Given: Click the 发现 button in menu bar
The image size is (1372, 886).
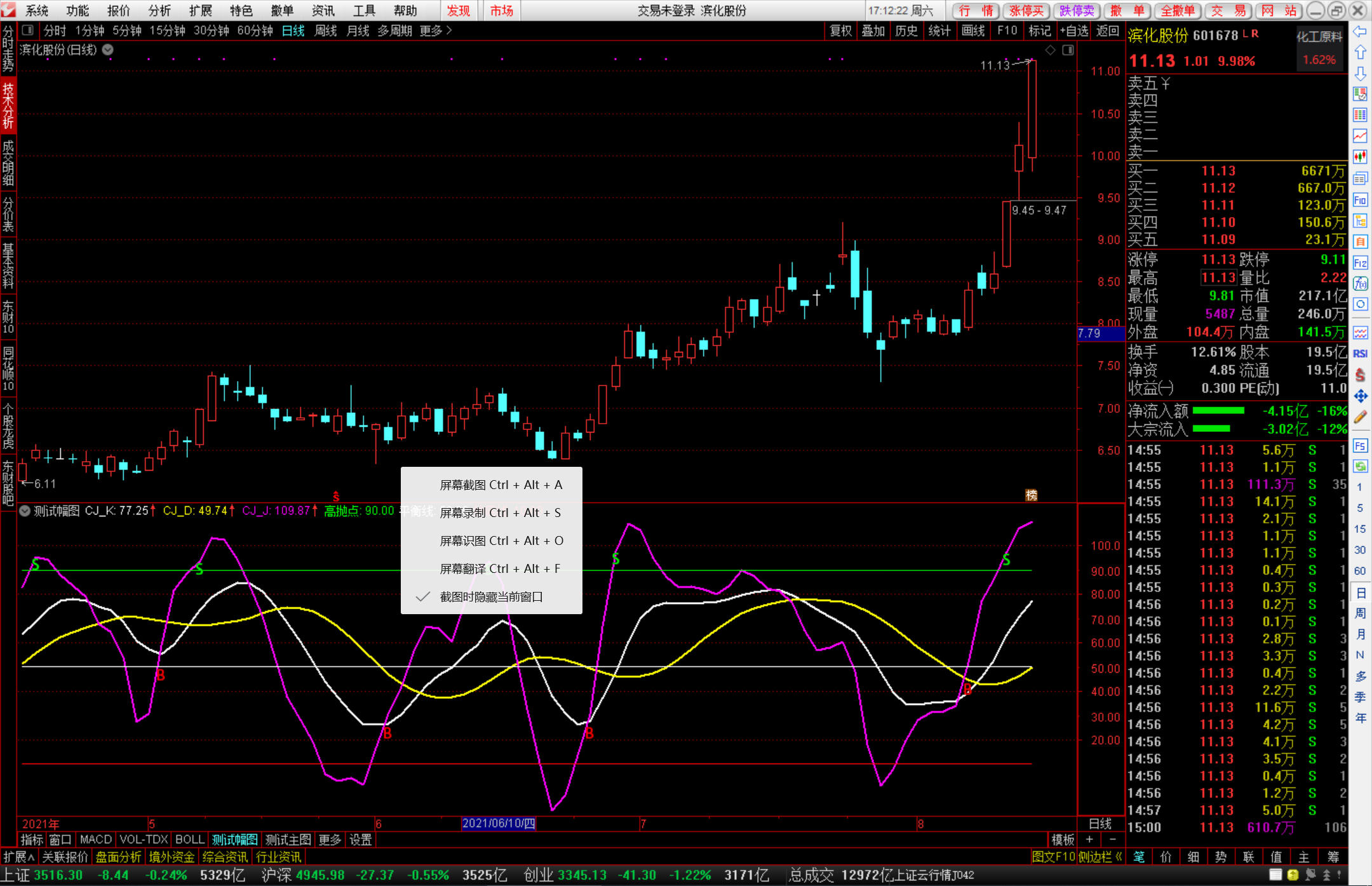Looking at the screenshot, I should pyautogui.click(x=459, y=11).
